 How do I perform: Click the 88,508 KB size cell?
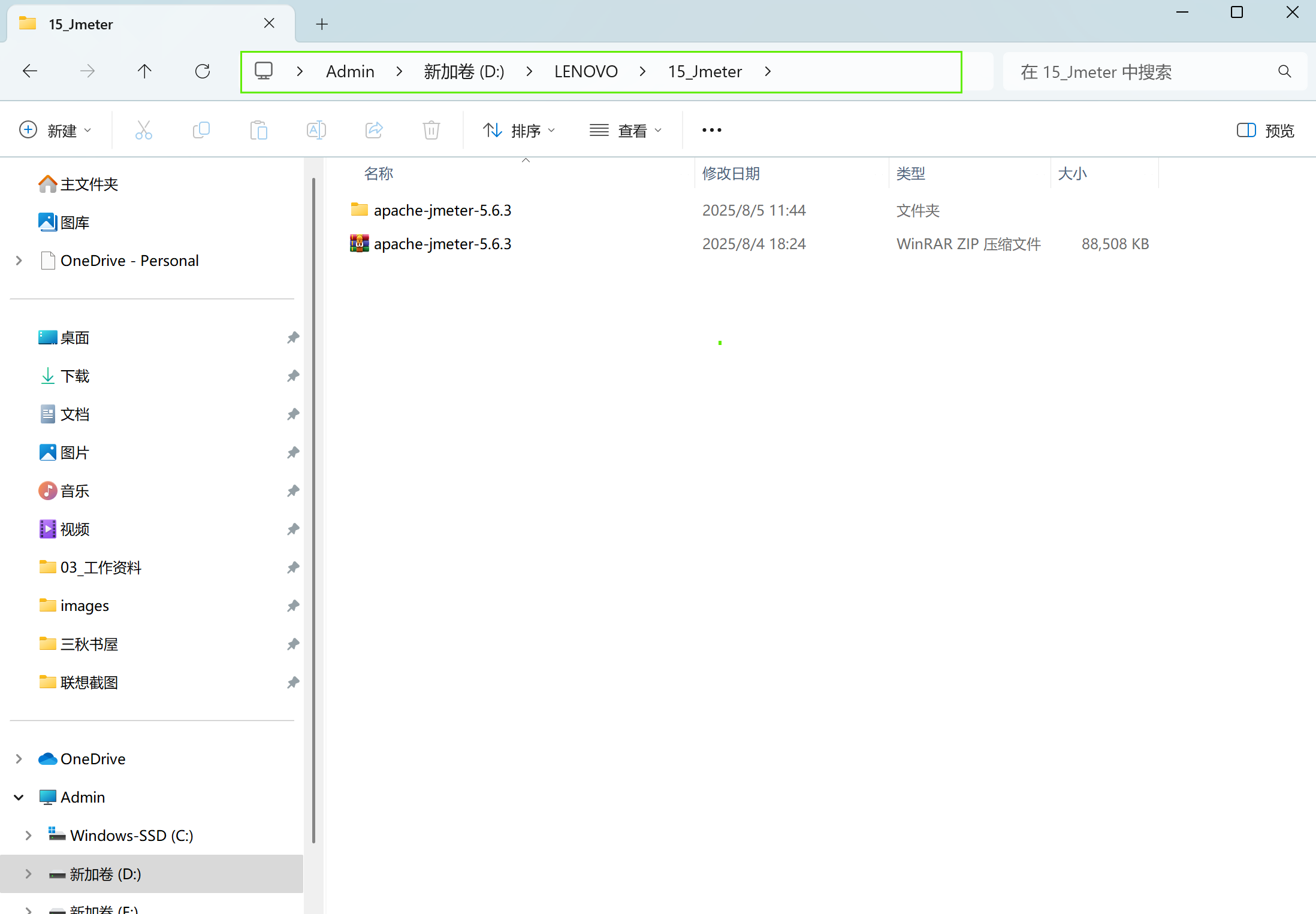coord(1115,244)
